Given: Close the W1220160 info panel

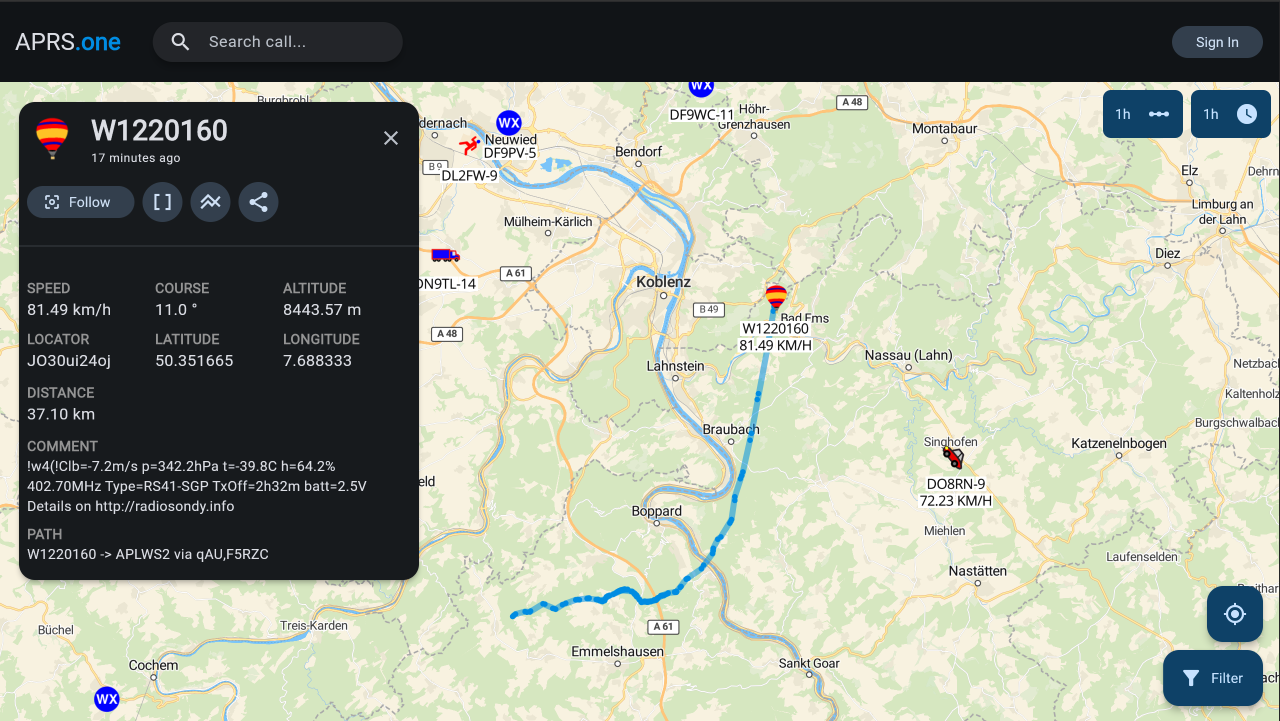Looking at the screenshot, I should click(391, 138).
